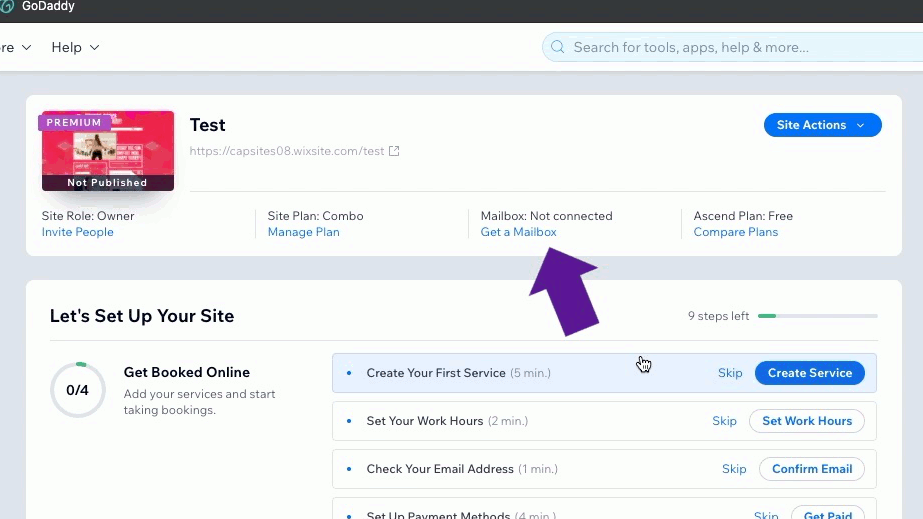The height and width of the screenshot is (519, 923).
Task: Click the 9 steps left label
Action: coord(718,316)
